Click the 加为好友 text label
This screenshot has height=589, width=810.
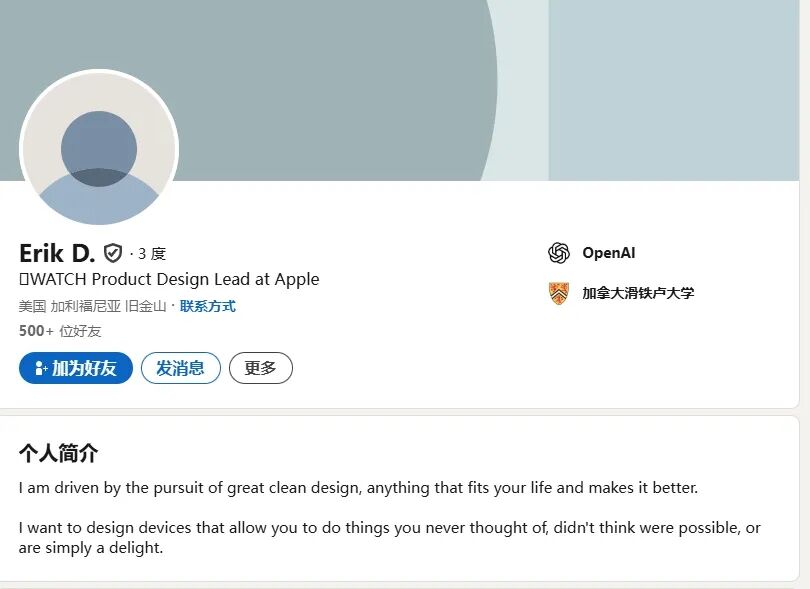(x=85, y=368)
